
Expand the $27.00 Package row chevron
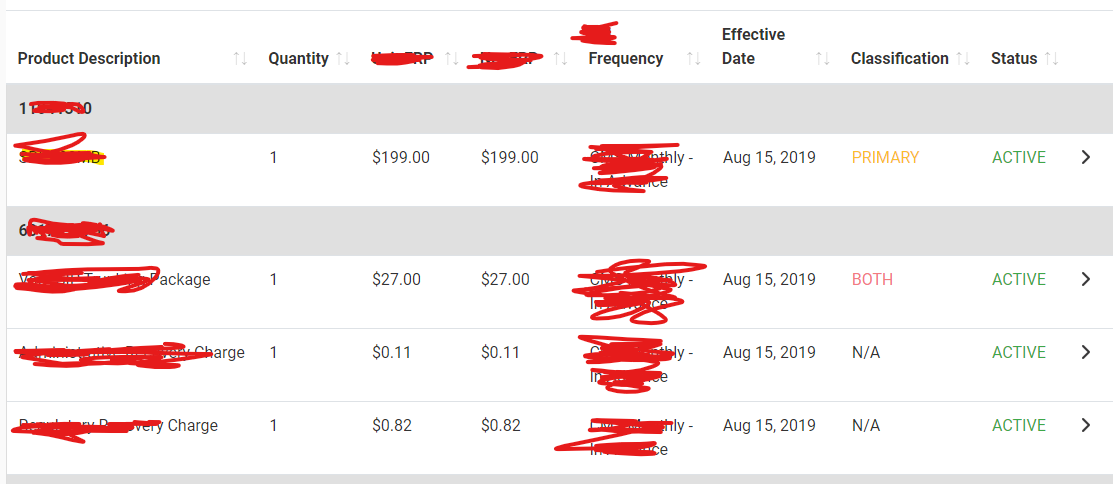click(1085, 280)
